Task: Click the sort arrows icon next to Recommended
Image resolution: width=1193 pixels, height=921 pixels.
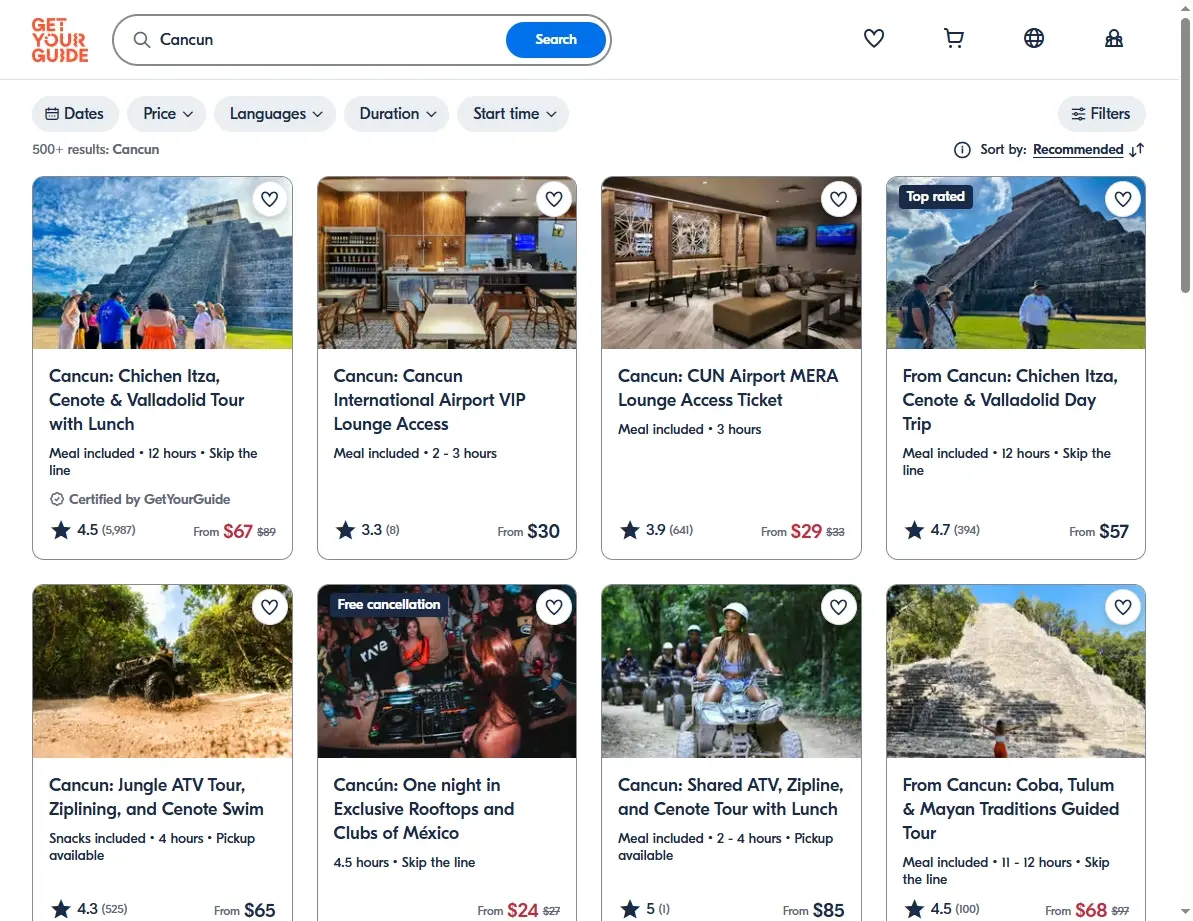Action: (1136, 150)
